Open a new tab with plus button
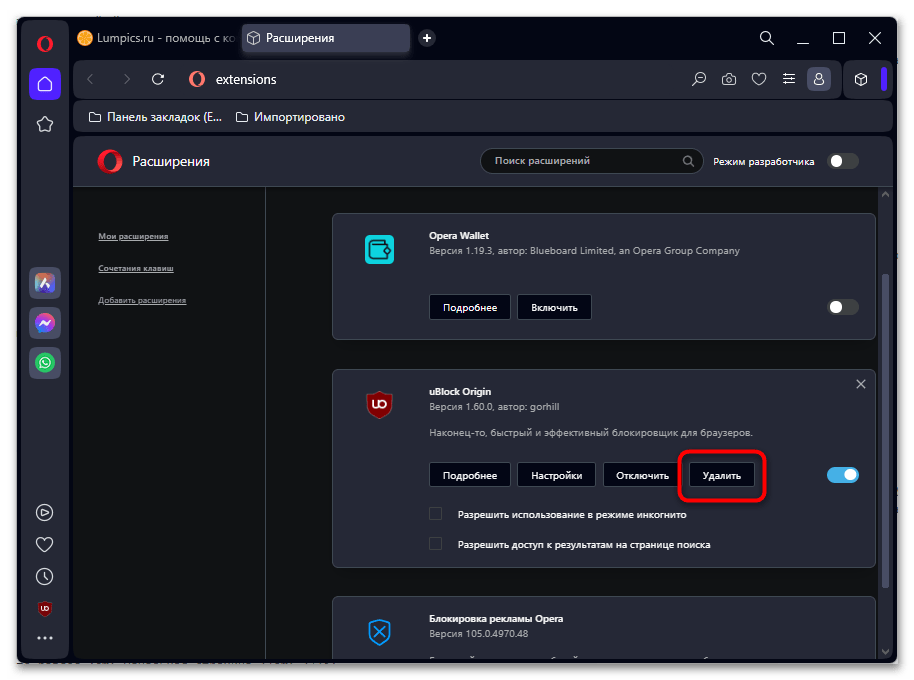The width and height of the screenshot is (914, 680). click(427, 38)
